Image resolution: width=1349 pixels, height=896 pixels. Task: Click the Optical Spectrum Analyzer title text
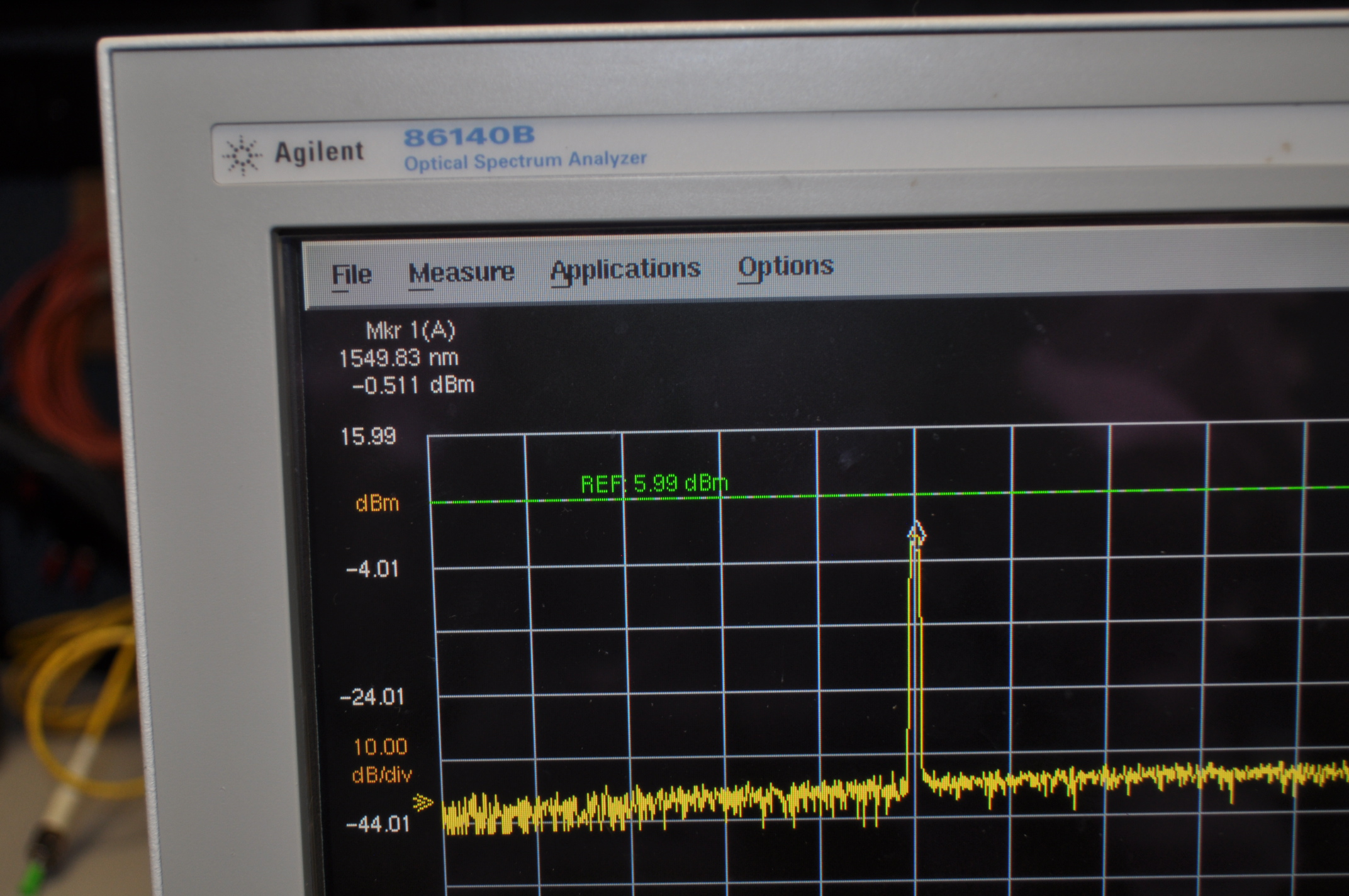525,161
